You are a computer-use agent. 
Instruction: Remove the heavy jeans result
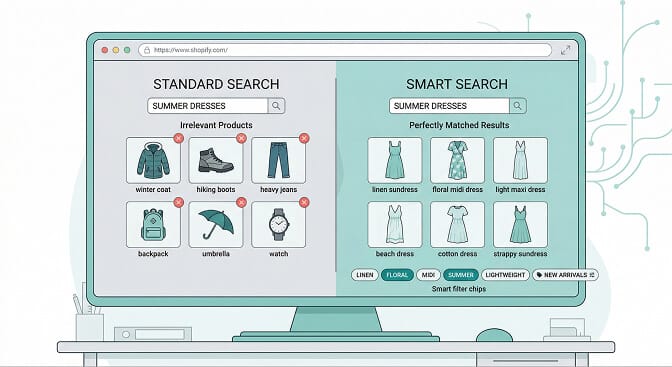pyautogui.click(x=304, y=138)
